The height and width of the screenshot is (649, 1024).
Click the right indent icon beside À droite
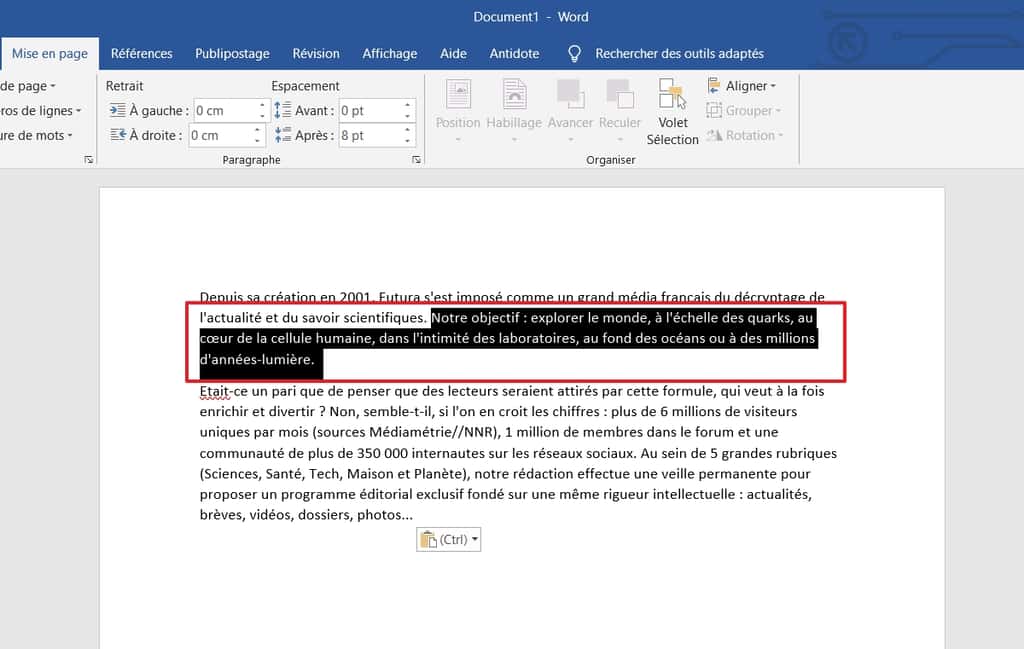[x=118, y=135]
